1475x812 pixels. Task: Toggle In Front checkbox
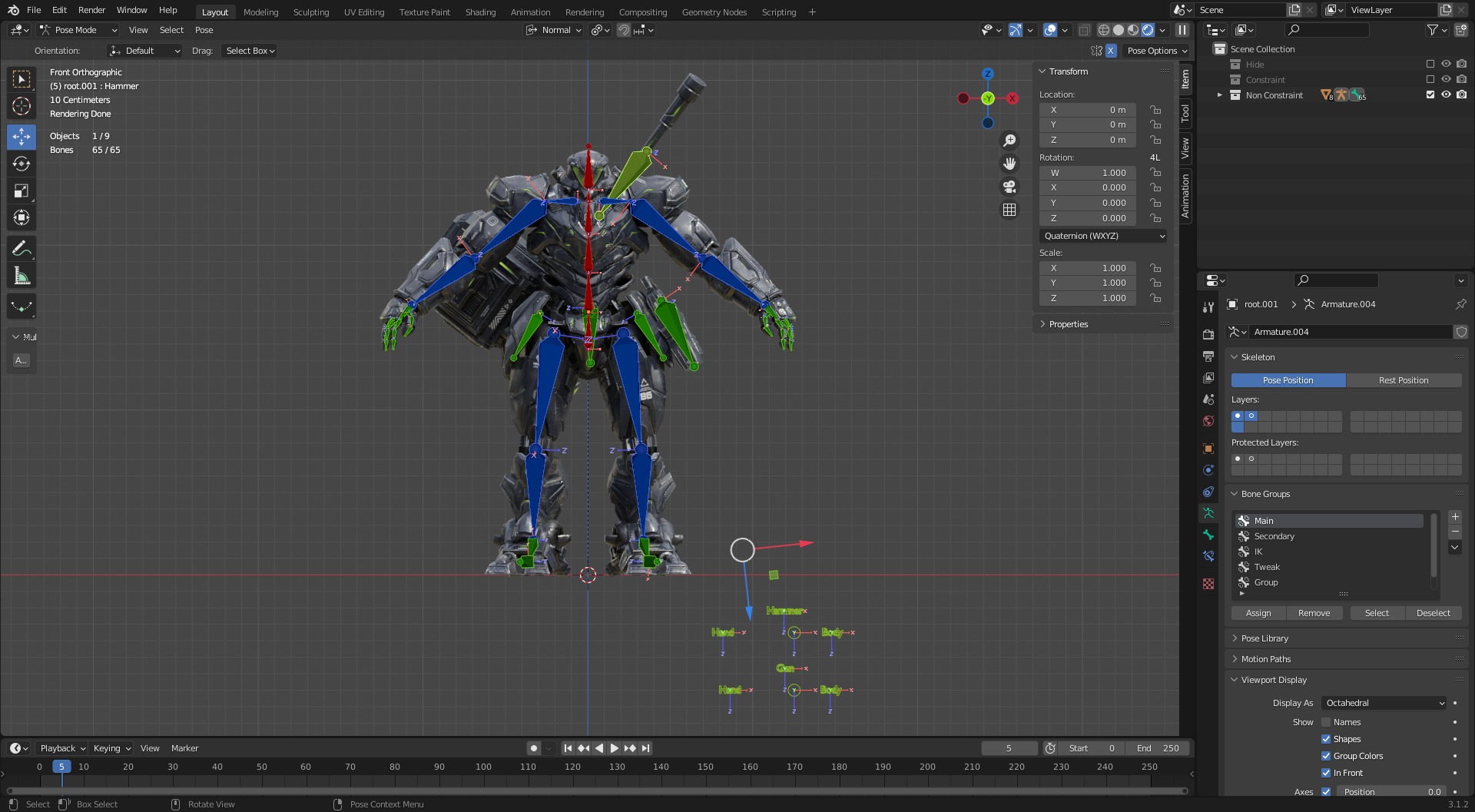pos(1326,773)
